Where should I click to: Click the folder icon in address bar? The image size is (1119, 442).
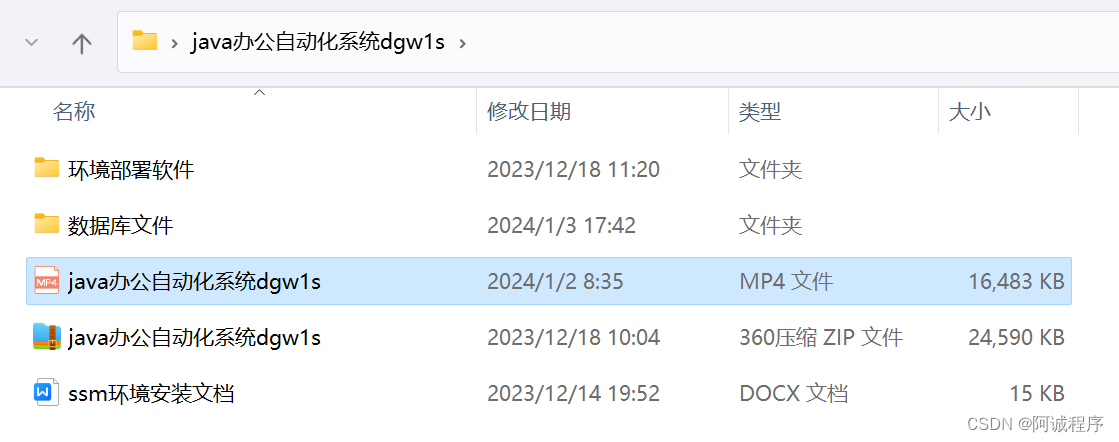[x=145, y=41]
